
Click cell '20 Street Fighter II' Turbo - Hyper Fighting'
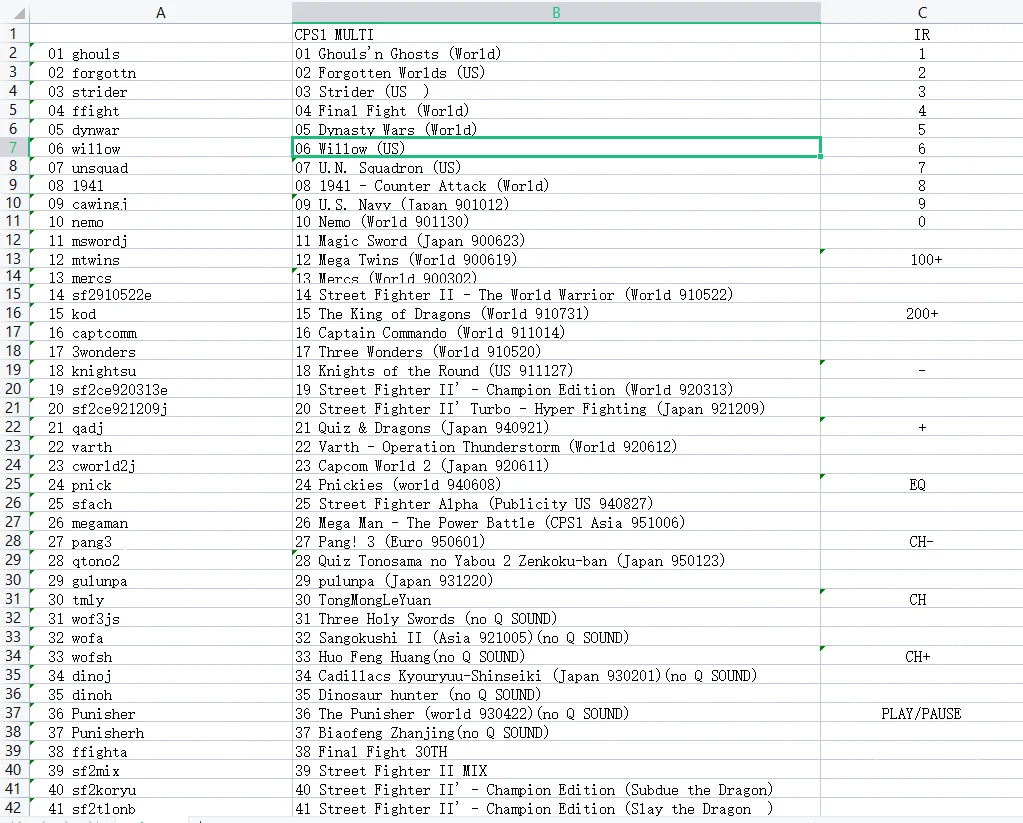coord(556,408)
